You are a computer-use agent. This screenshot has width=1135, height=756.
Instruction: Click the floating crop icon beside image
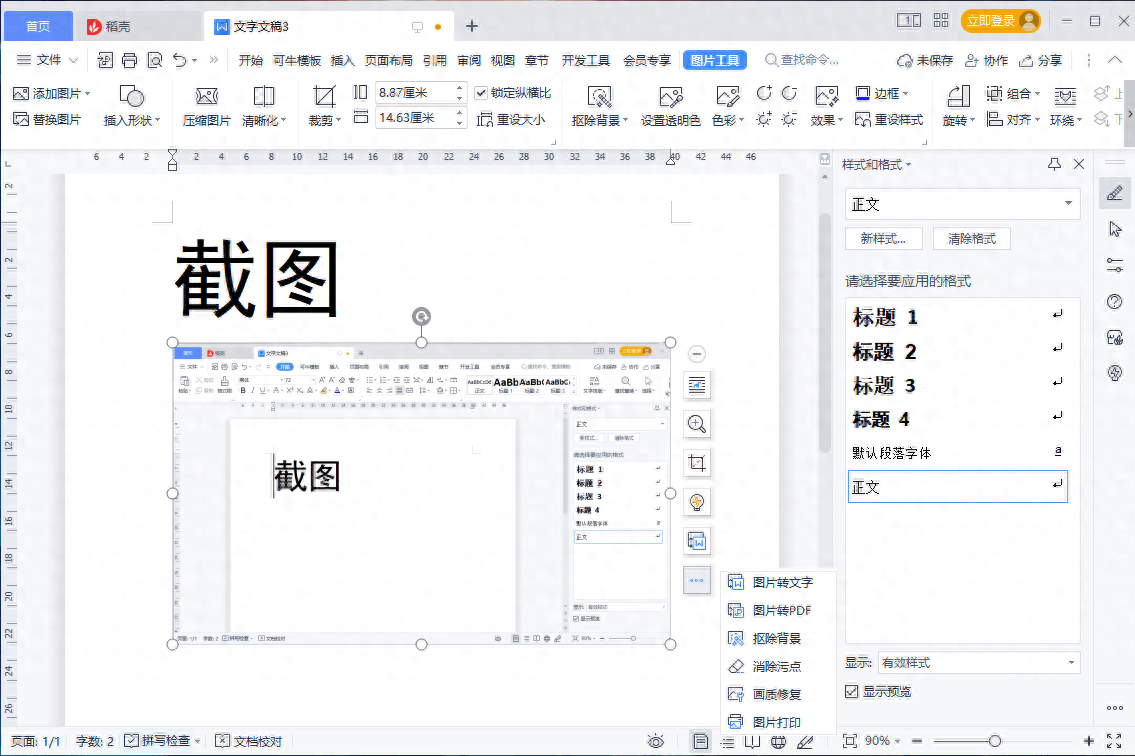point(697,463)
